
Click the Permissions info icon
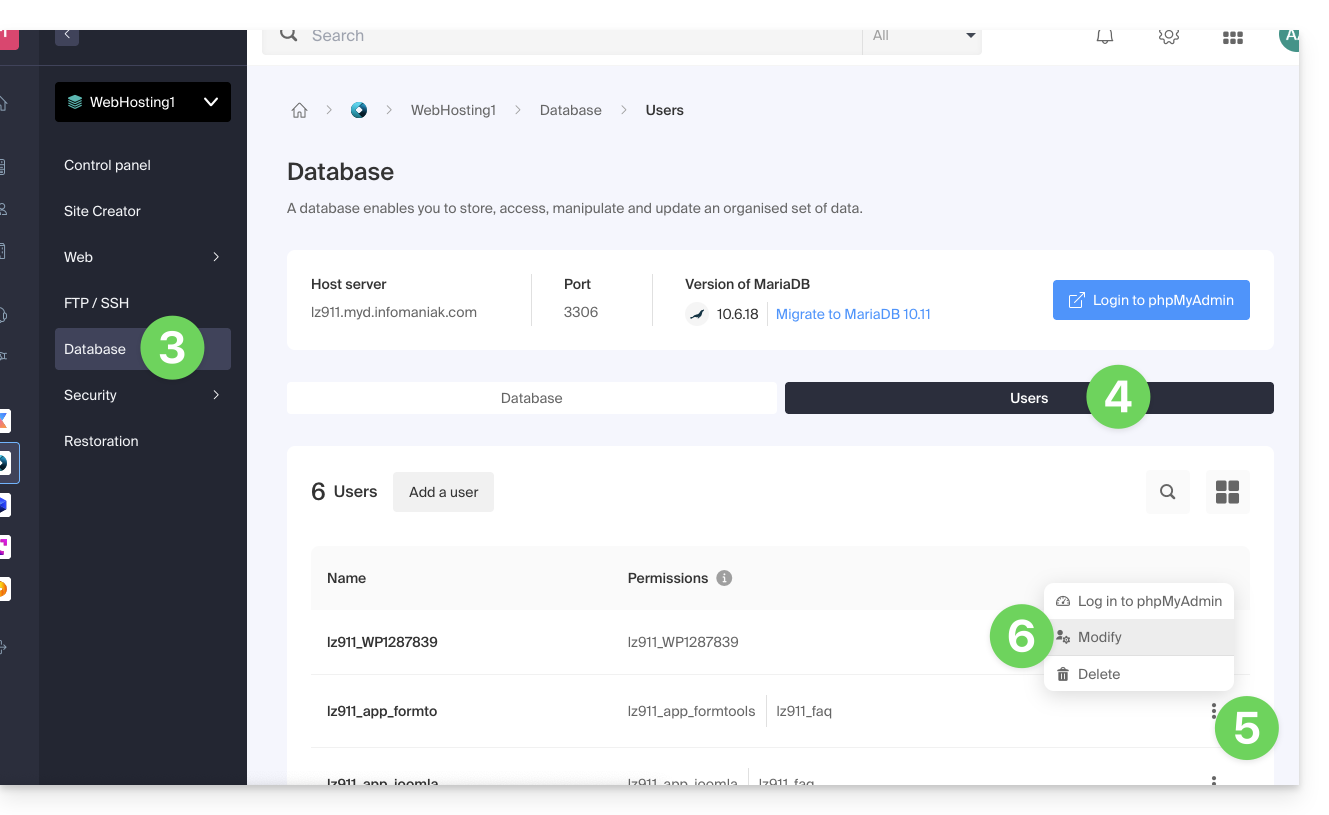click(725, 578)
